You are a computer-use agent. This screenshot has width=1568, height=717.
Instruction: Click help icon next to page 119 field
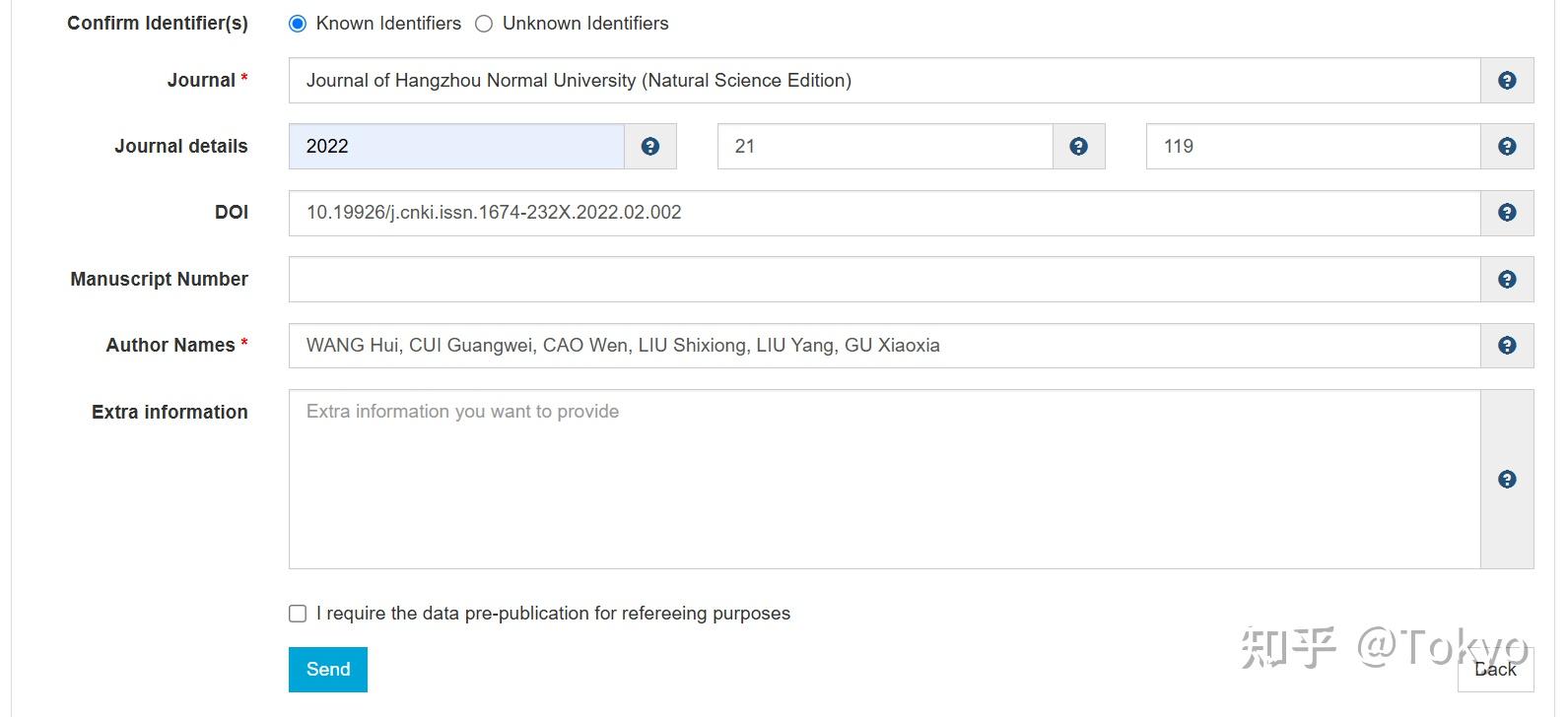[x=1506, y=147]
